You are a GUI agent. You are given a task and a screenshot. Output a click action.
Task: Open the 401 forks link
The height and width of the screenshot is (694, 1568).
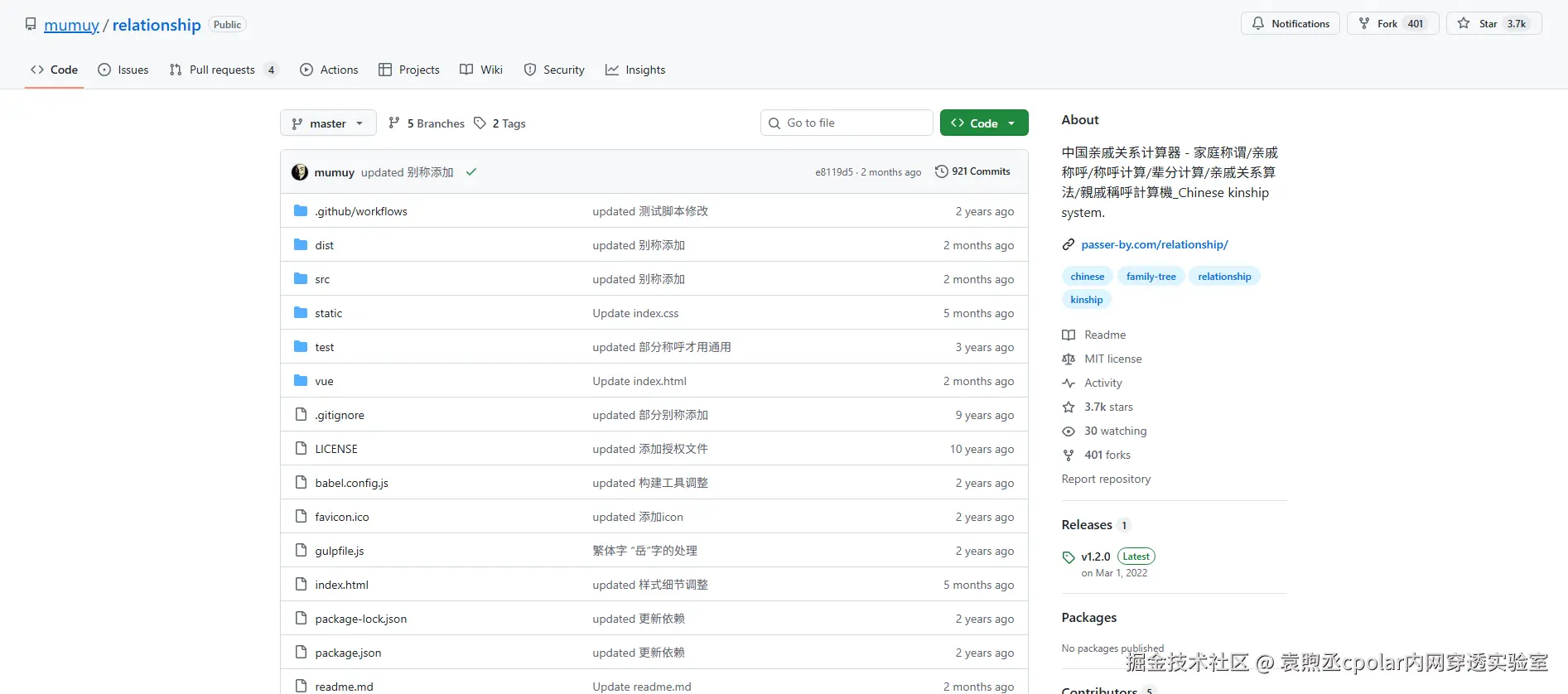[x=1107, y=455]
